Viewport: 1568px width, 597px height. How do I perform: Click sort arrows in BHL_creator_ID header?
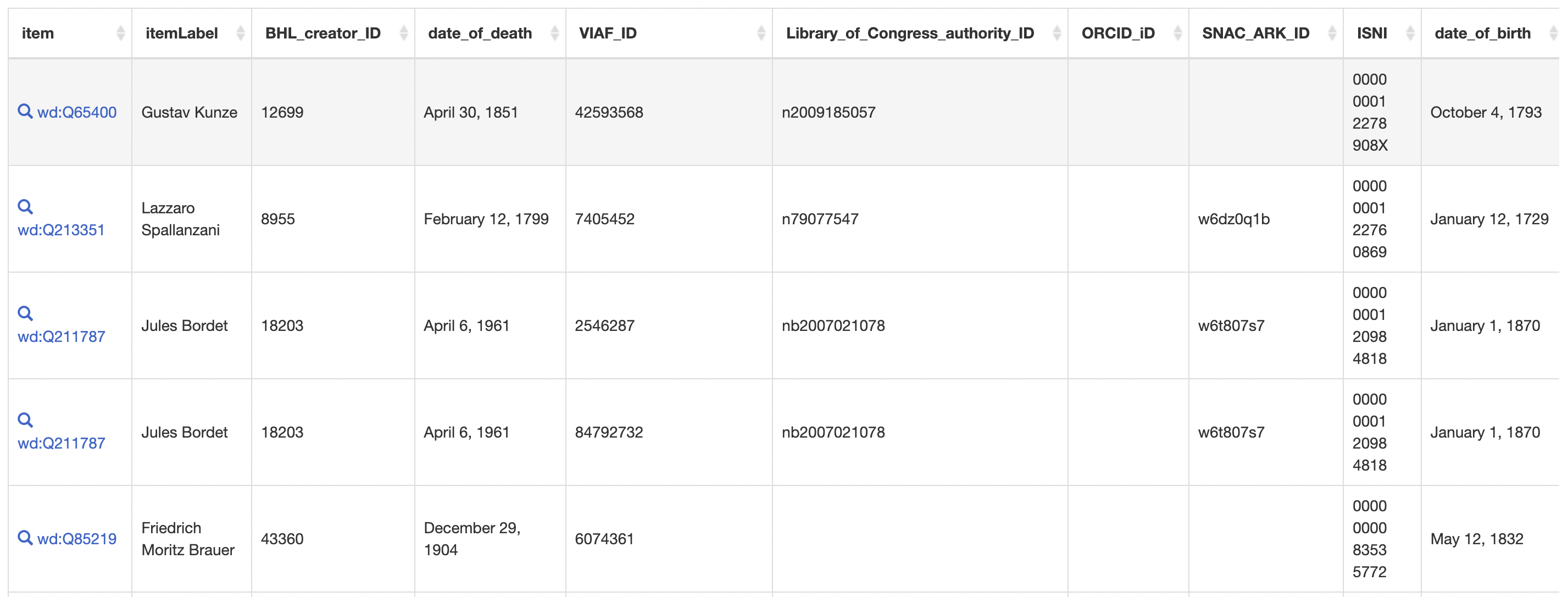404,34
